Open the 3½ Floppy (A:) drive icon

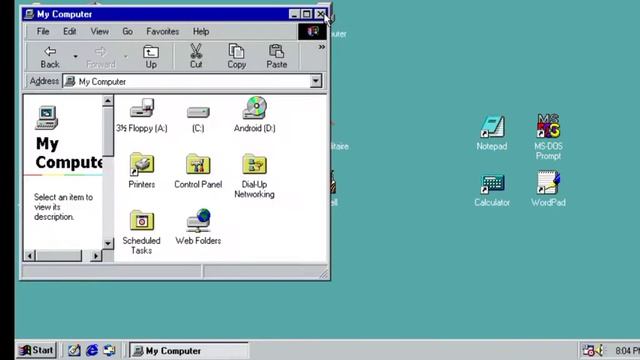[x=142, y=115]
